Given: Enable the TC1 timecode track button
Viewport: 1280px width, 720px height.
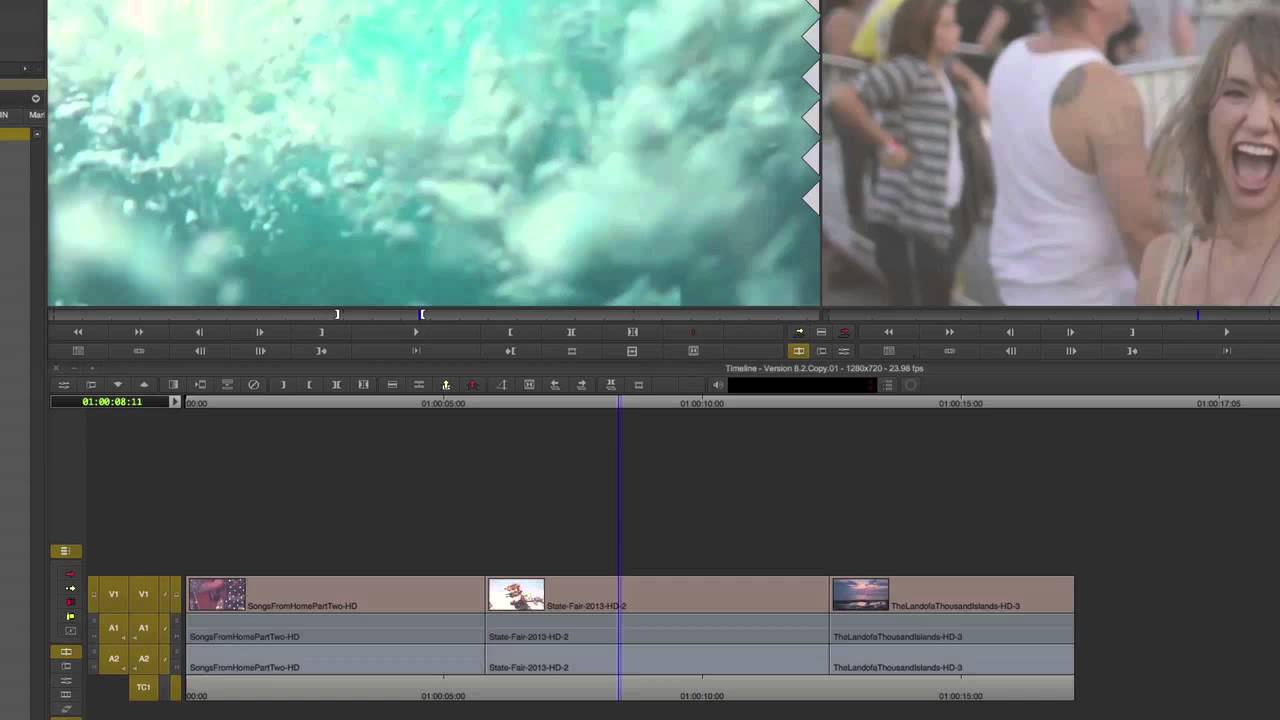Looking at the screenshot, I should click(x=143, y=687).
